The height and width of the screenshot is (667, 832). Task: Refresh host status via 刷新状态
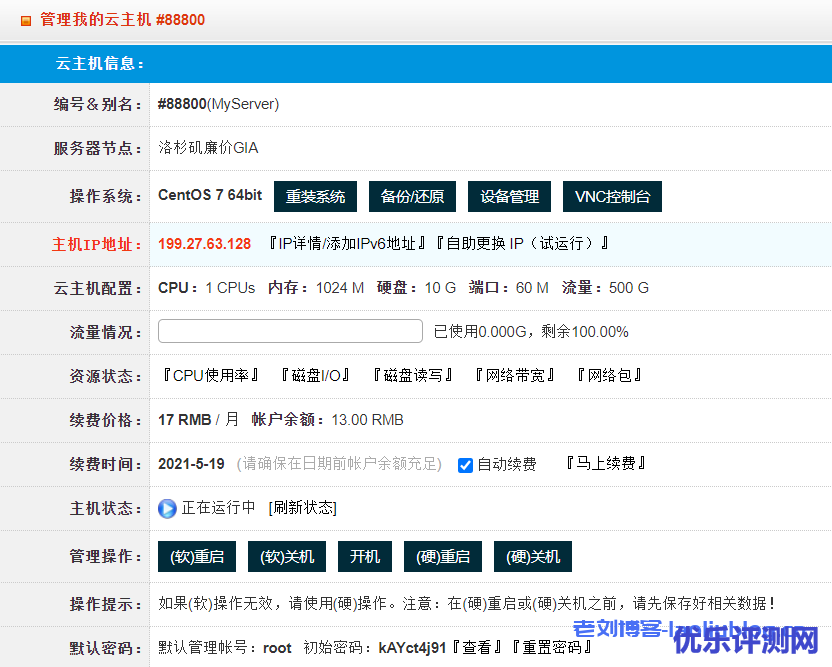303,508
